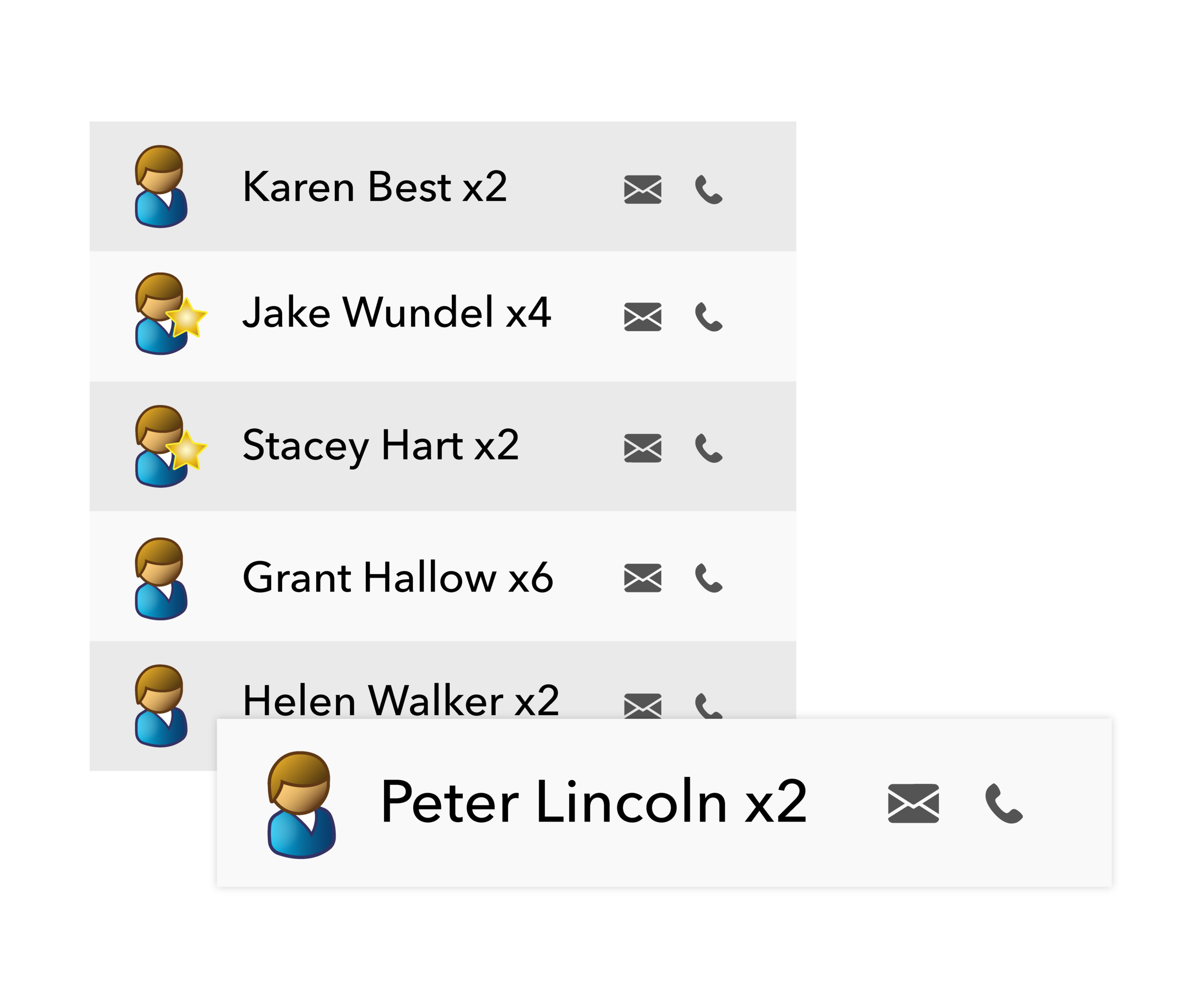Email Peter Lincoln via envelope icon
This screenshot has width=1194, height=1008.
coord(914,804)
